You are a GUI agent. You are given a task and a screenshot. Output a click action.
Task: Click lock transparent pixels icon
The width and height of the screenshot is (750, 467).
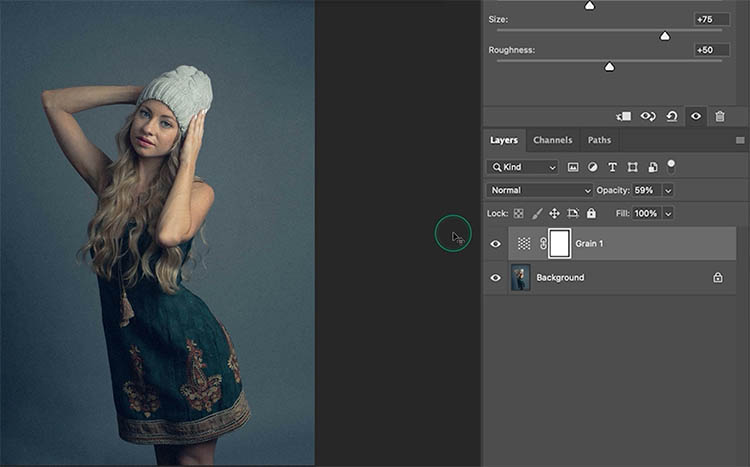(x=519, y=213)
